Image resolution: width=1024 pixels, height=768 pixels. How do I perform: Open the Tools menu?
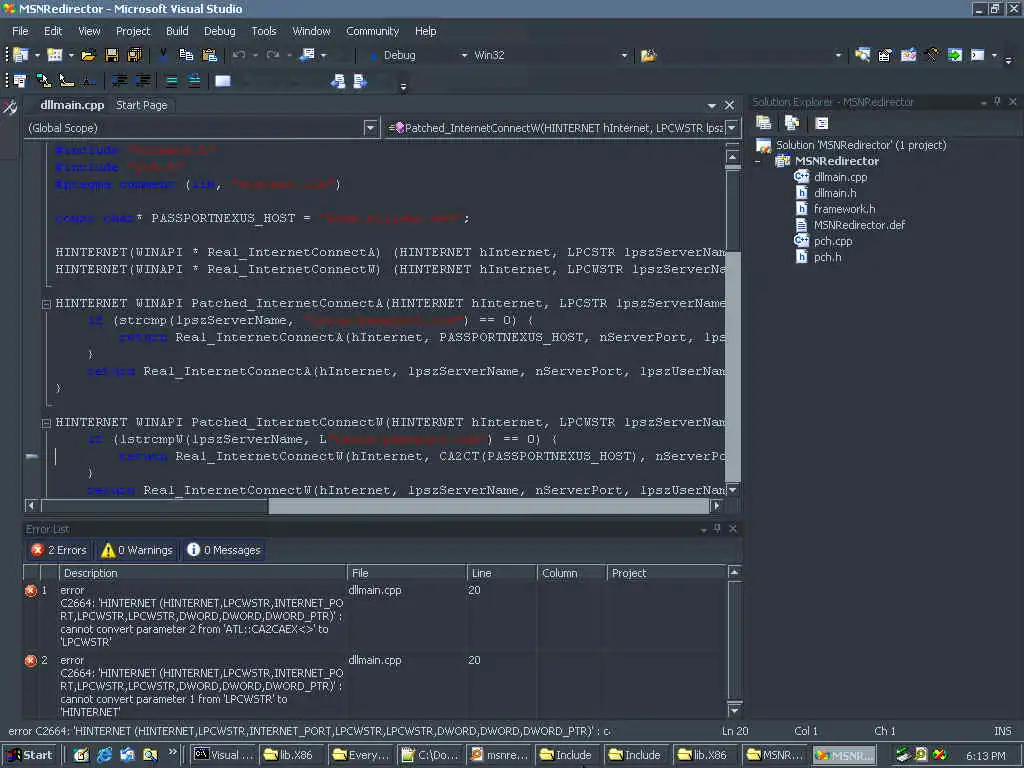tap(264, 31)
